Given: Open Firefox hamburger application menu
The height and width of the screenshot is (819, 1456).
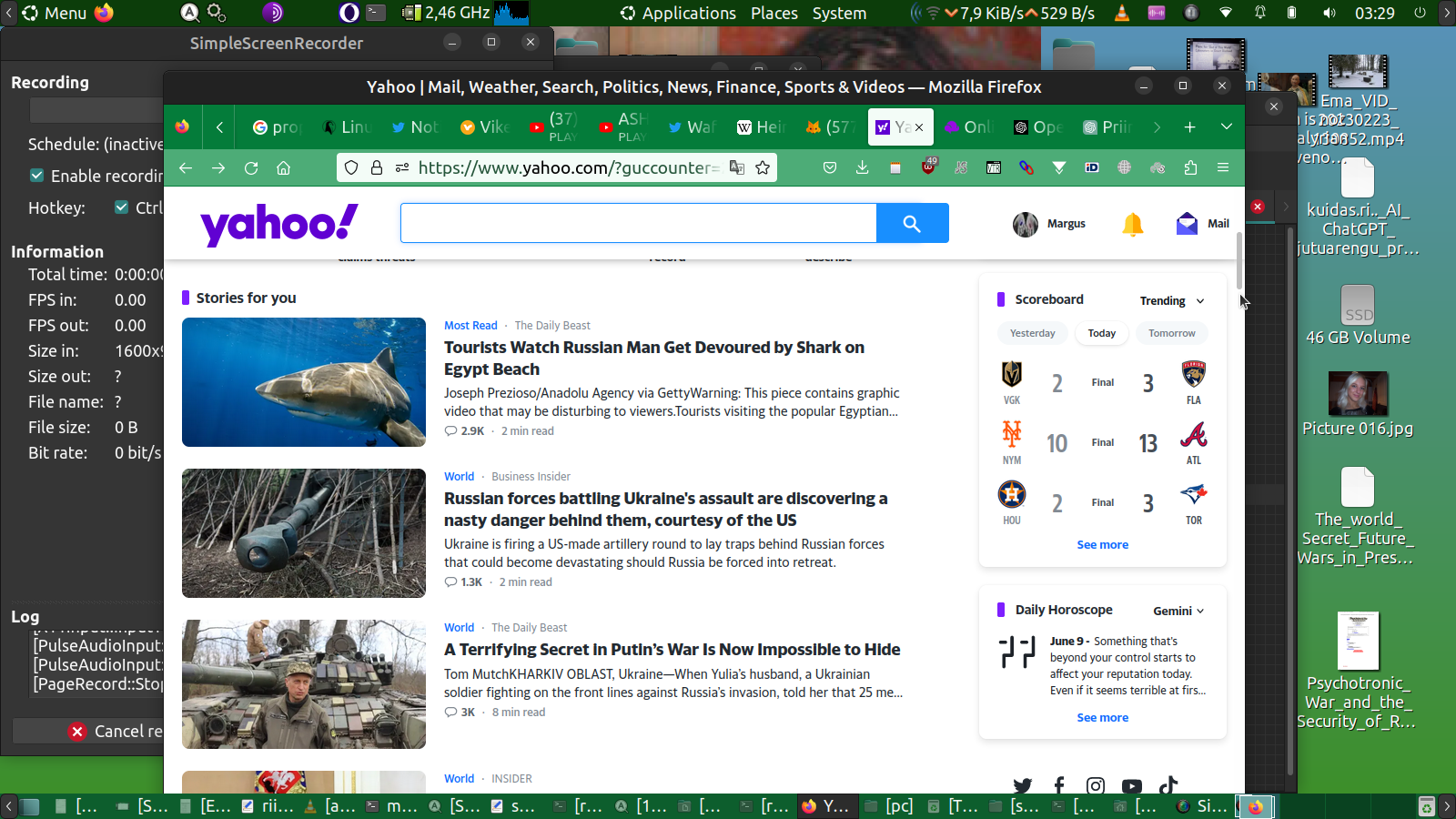Looking at the screenshot, I should tap(1223, 167).
